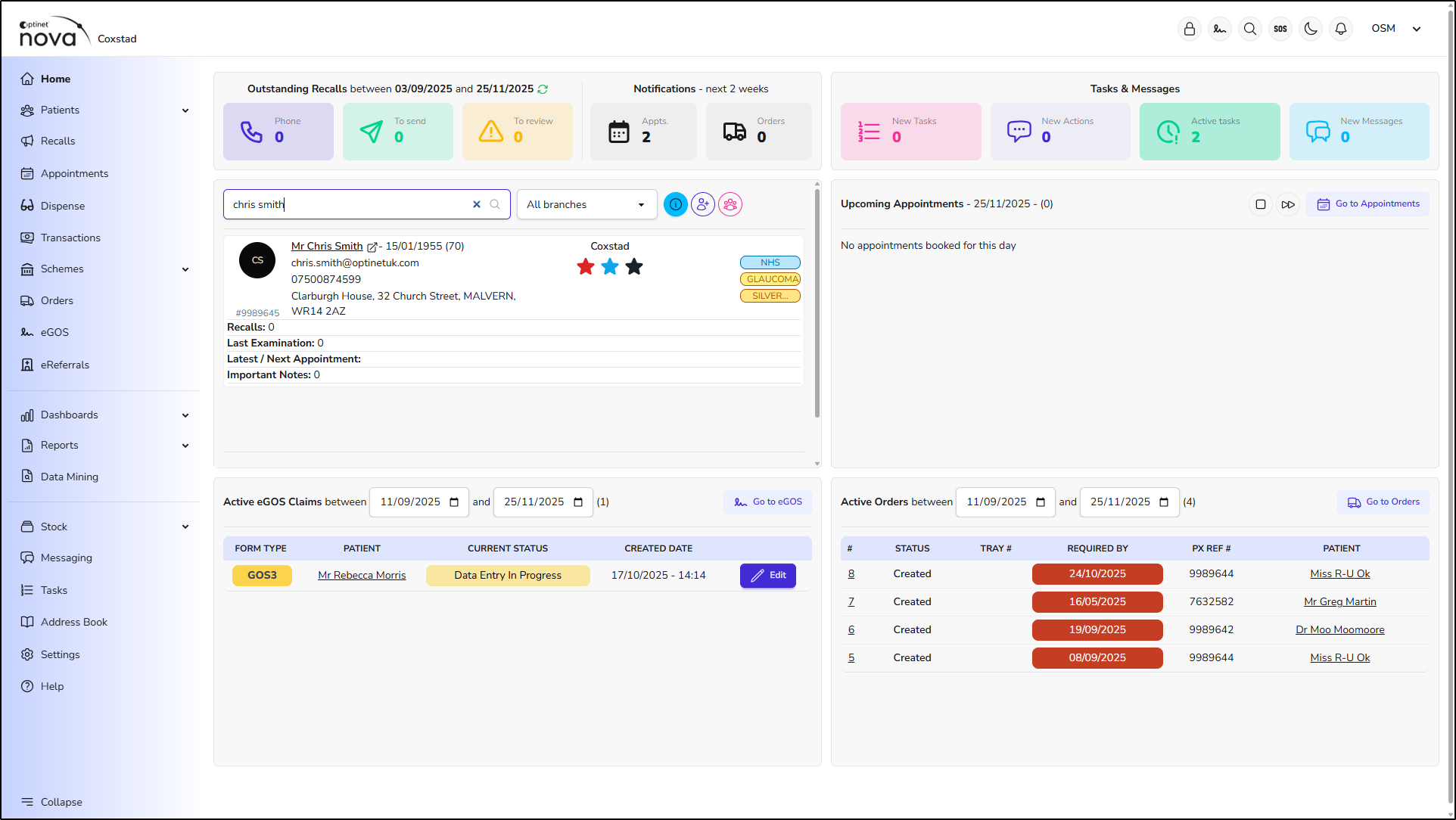Open Chris Smith record in new tab icon
This screenshot has width=1456, height=820.
[x=372, y=247]
